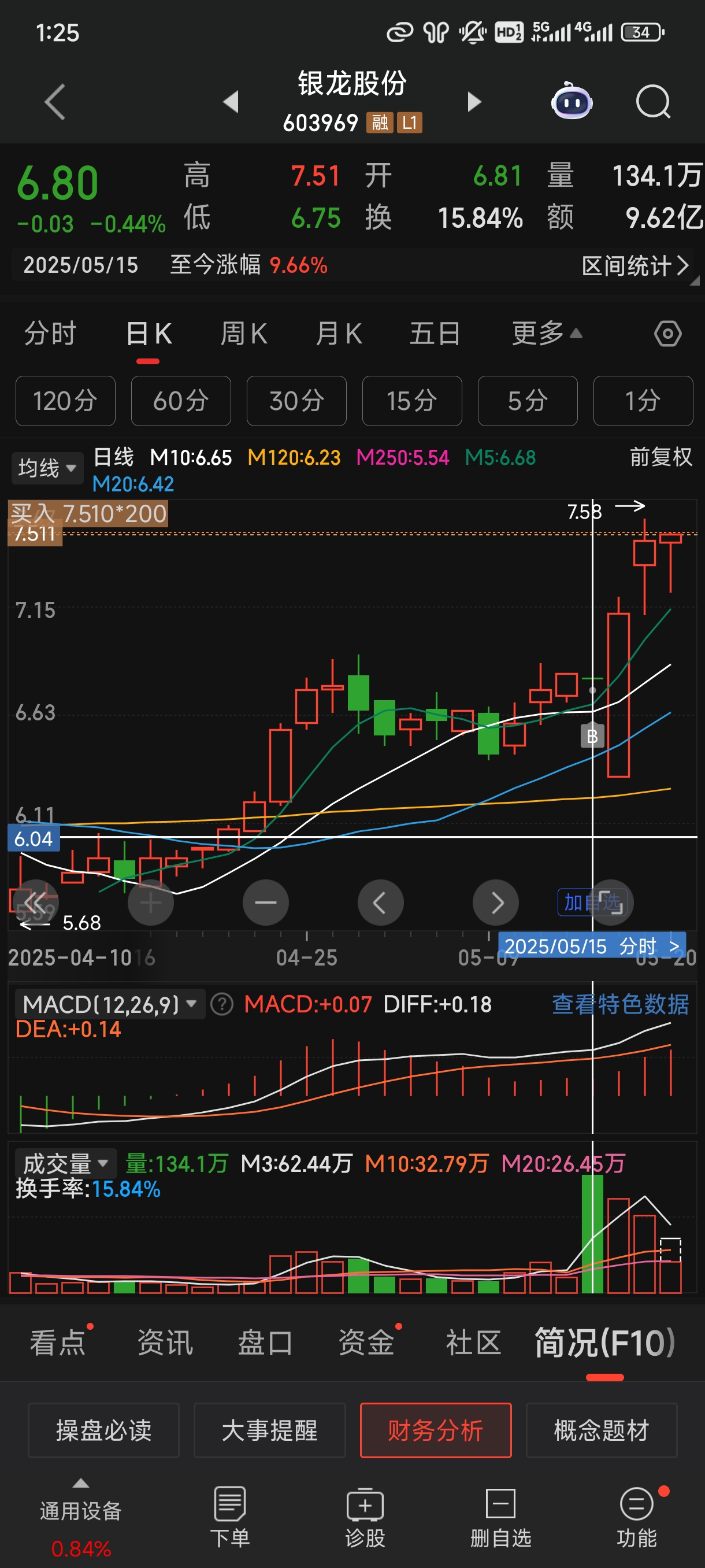Viewport: 705px width, 1568px height.
Task: Go to previous stock with left triangle
Action: point(231,102)
